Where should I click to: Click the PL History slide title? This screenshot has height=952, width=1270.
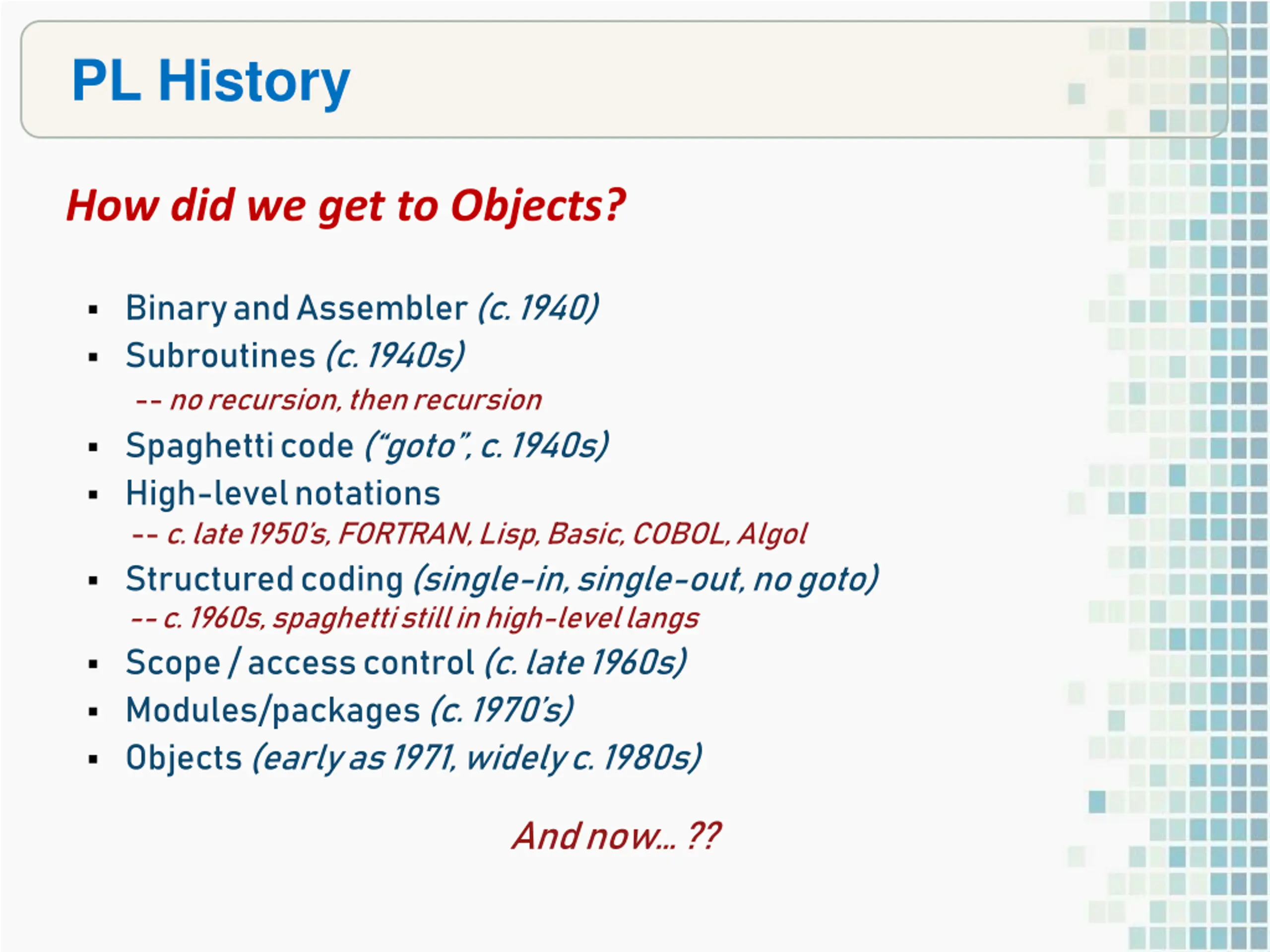(211, 82)
